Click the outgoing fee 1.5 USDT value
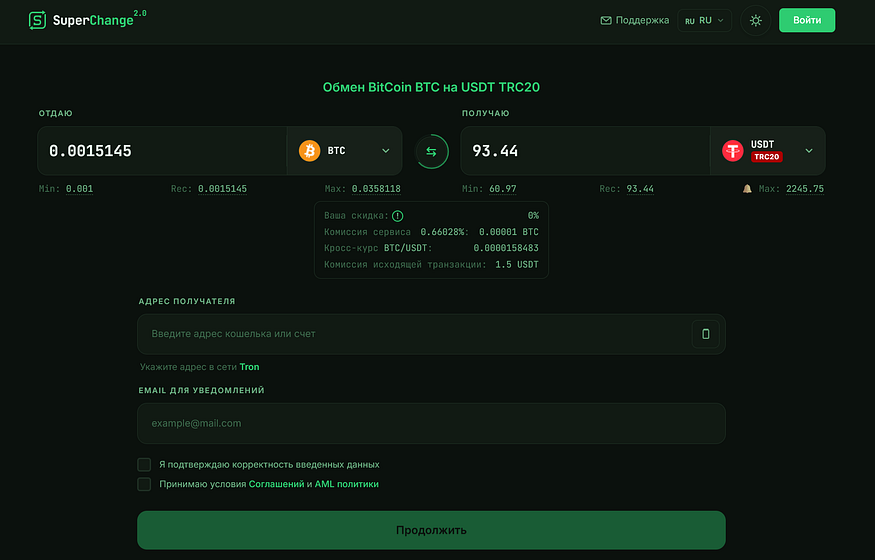The image size is (875, 560). point(517,265)
